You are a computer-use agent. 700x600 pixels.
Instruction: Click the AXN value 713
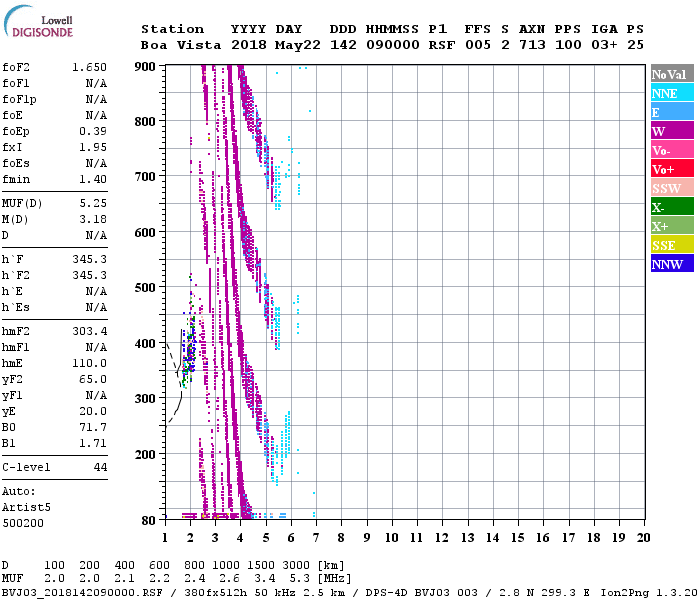click(x=532, y=45)
